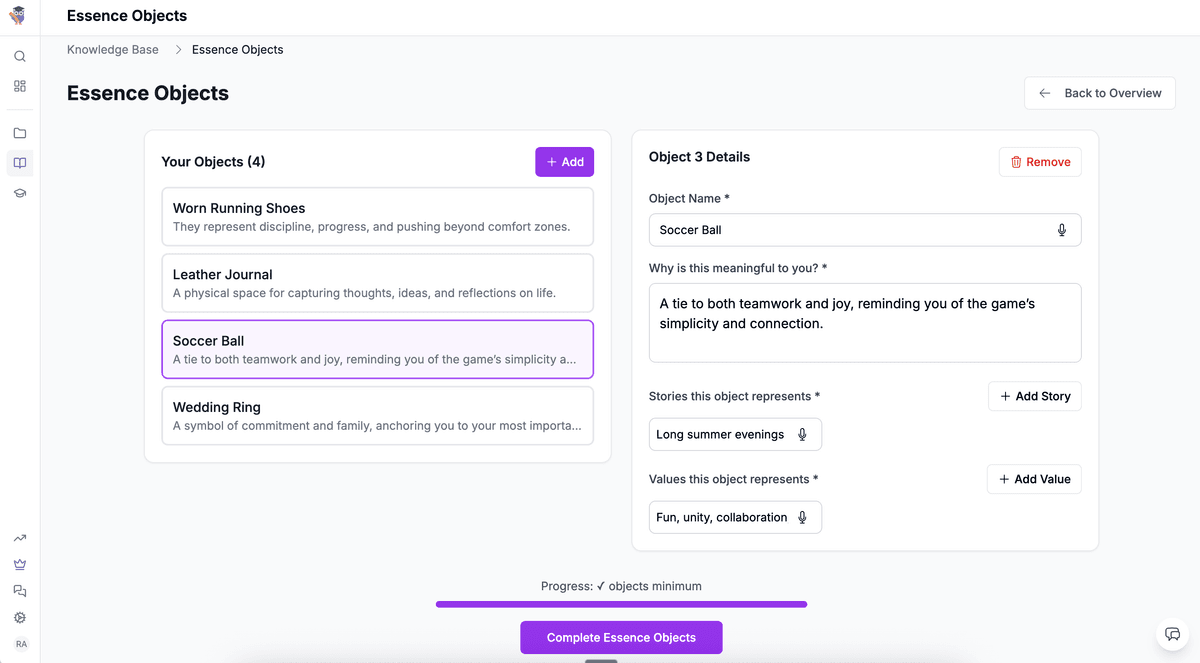Open the chat bubble in bottom-right corner
The height and width of the screenshot is (663, 1200).
(1171, 634)
